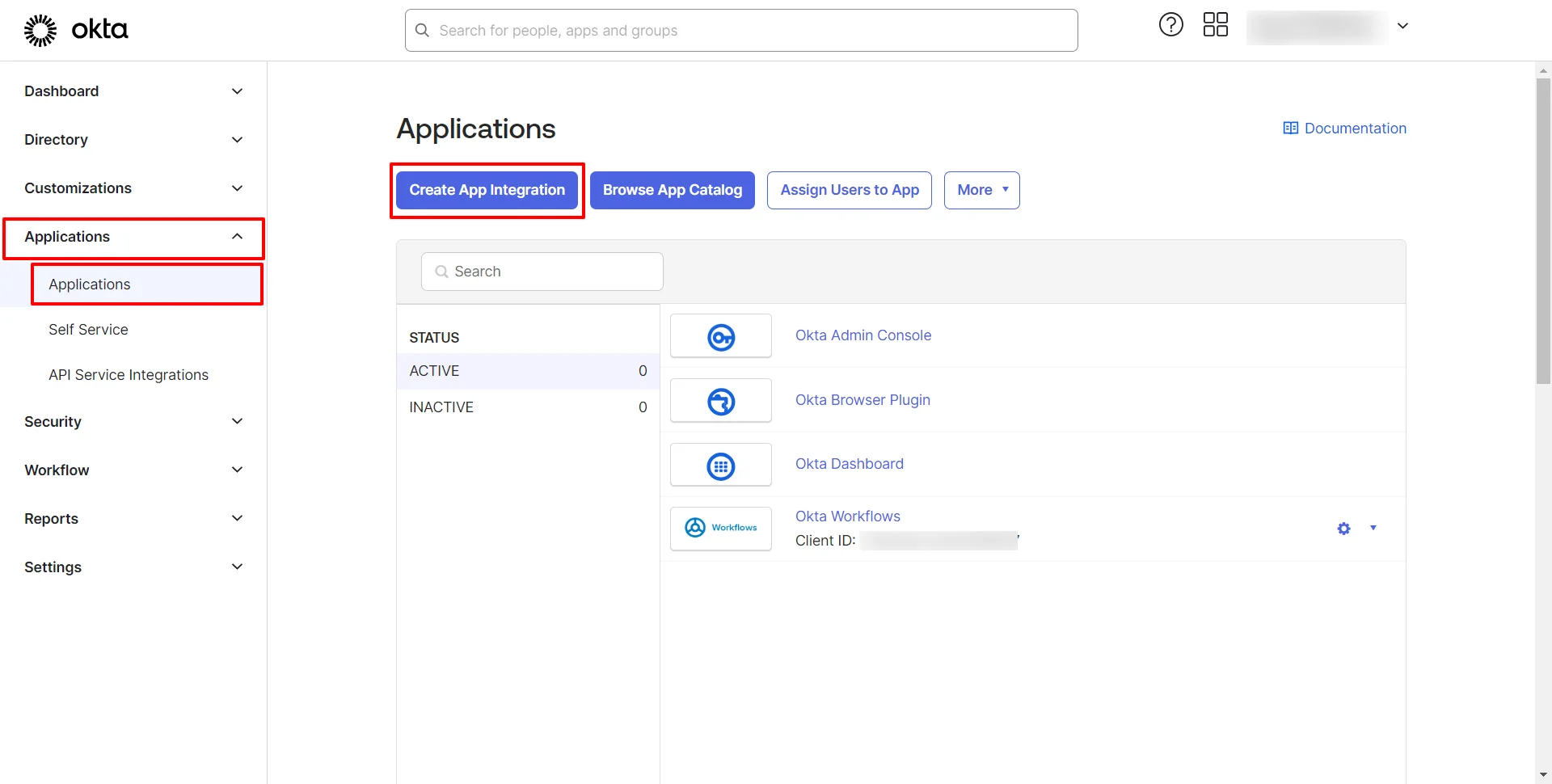Screen dimensions: 1552x784
Task: Click the Okta Dashboard app icon
Action: tap(720, 465)
